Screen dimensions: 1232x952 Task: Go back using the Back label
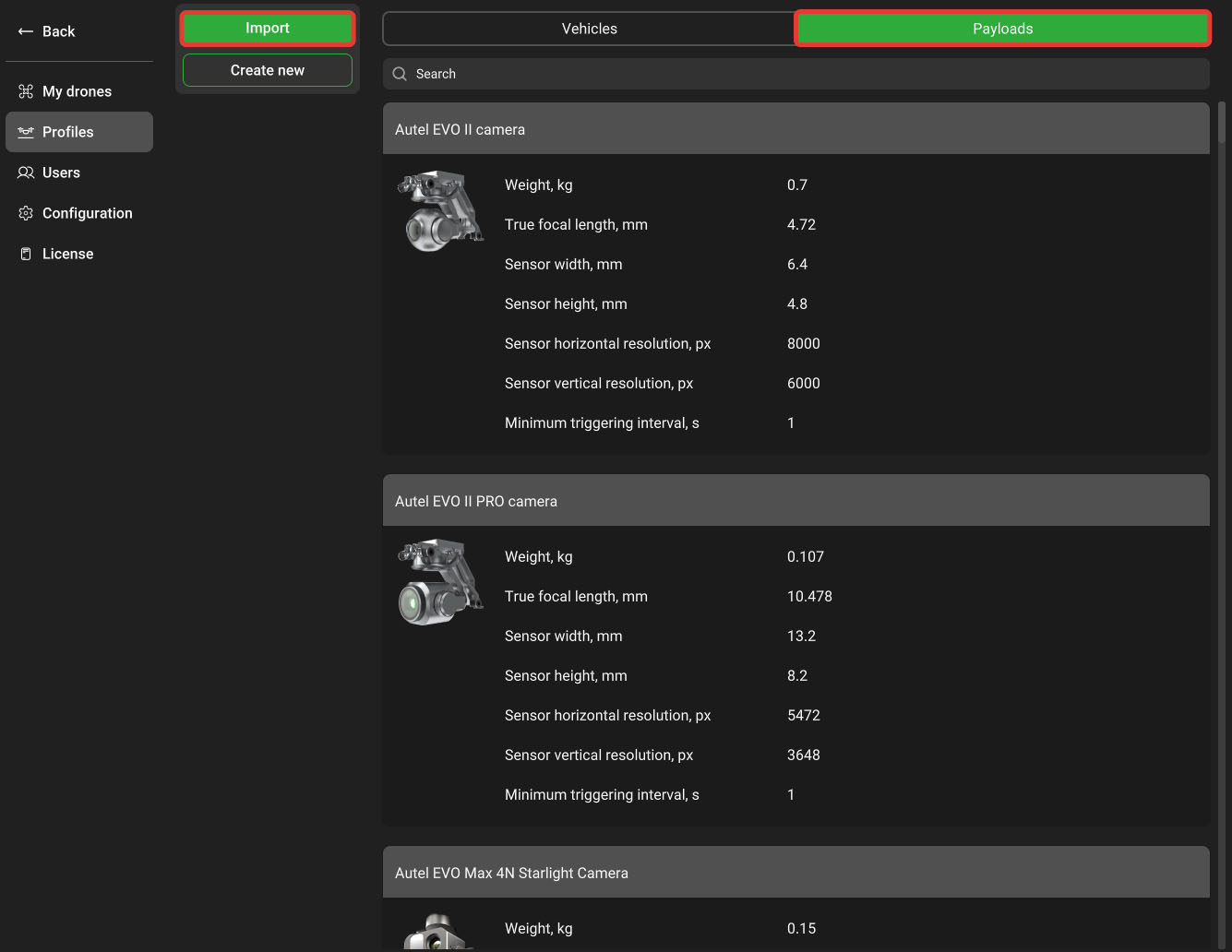(59, 31)
